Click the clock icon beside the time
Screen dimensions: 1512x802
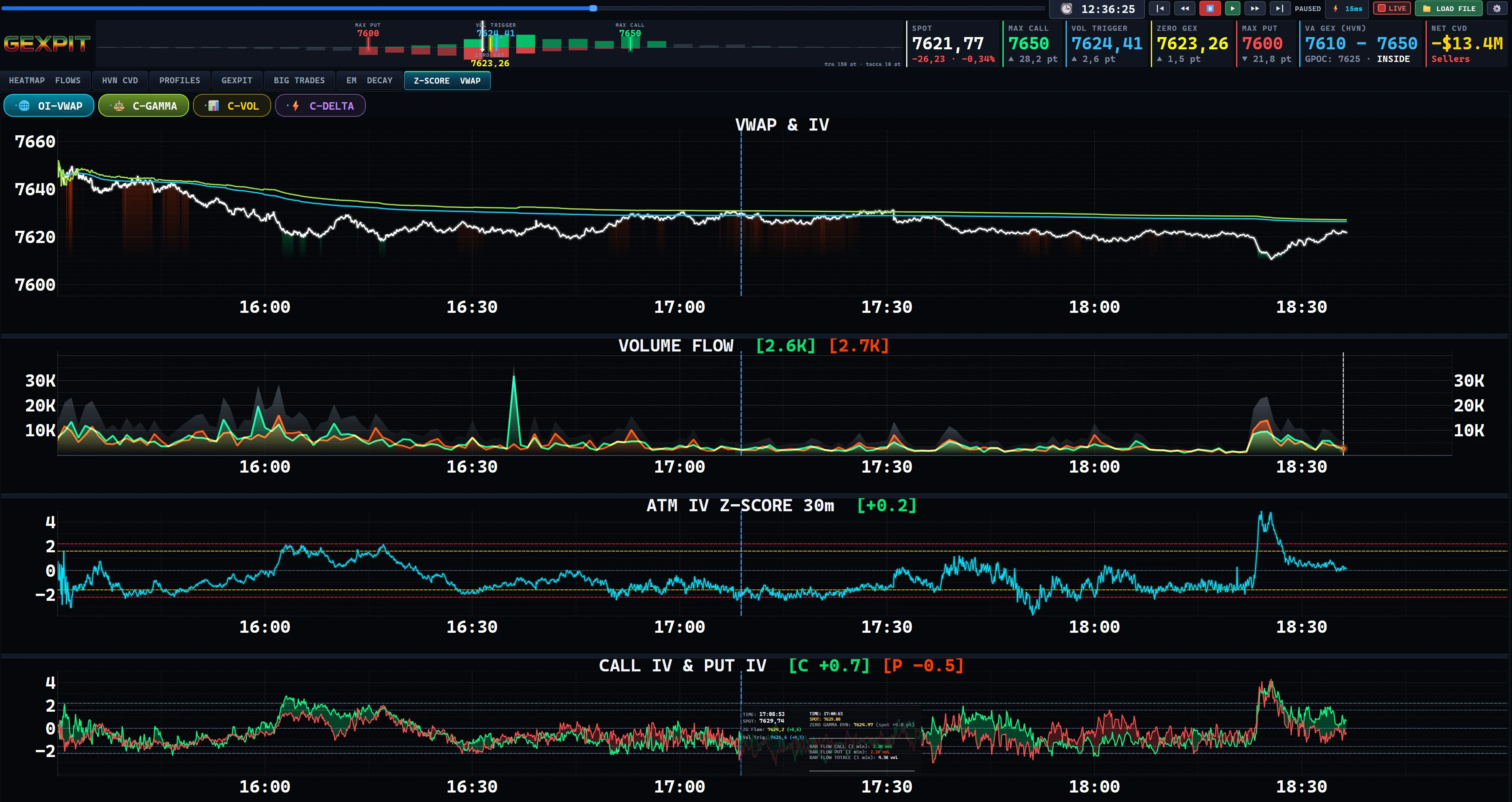pyautogui.click(x=1066, y=9)
